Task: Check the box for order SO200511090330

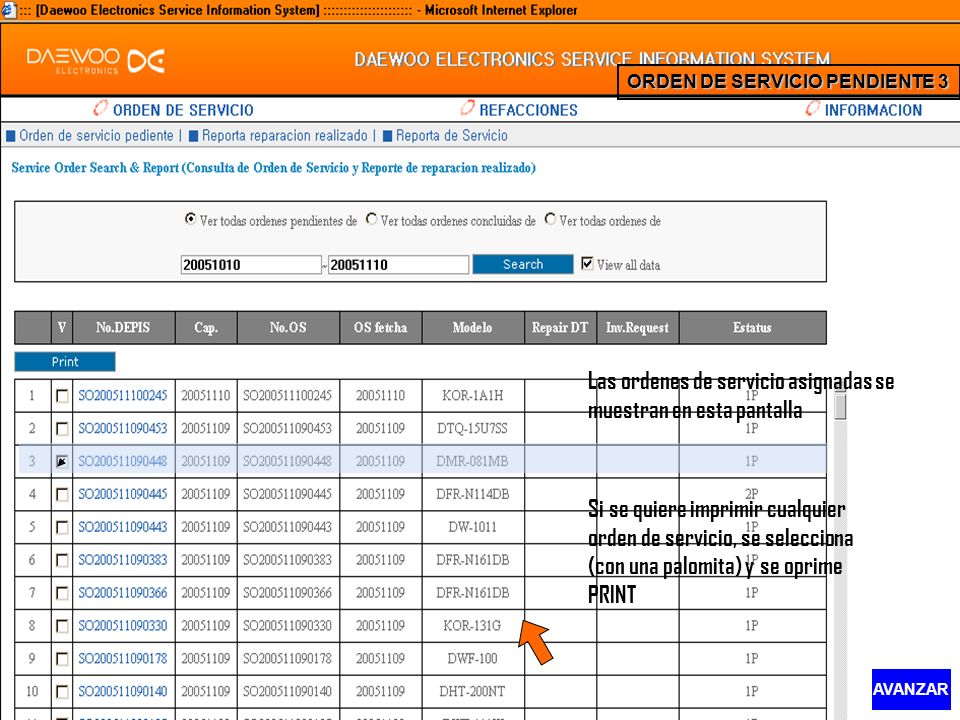Action: (62, 626)
